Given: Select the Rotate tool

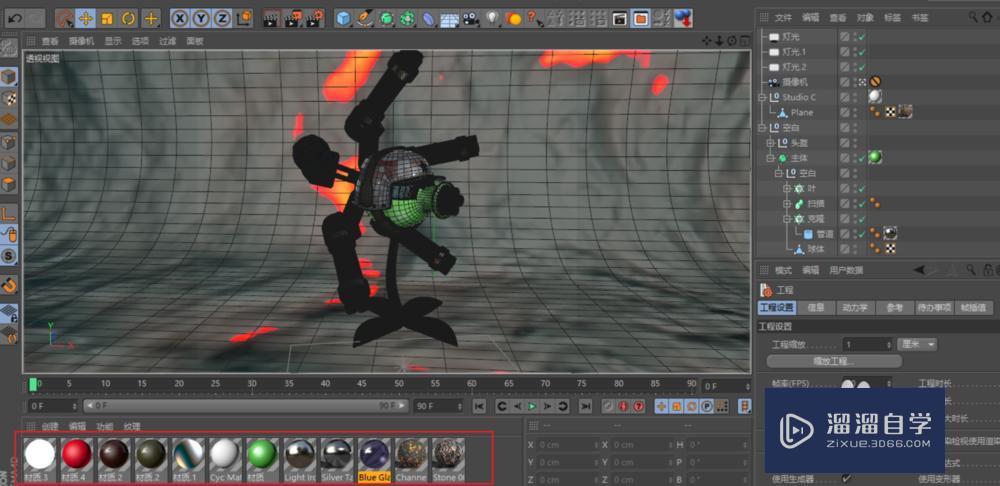Looking at the screenshot, I should point(129,19).
